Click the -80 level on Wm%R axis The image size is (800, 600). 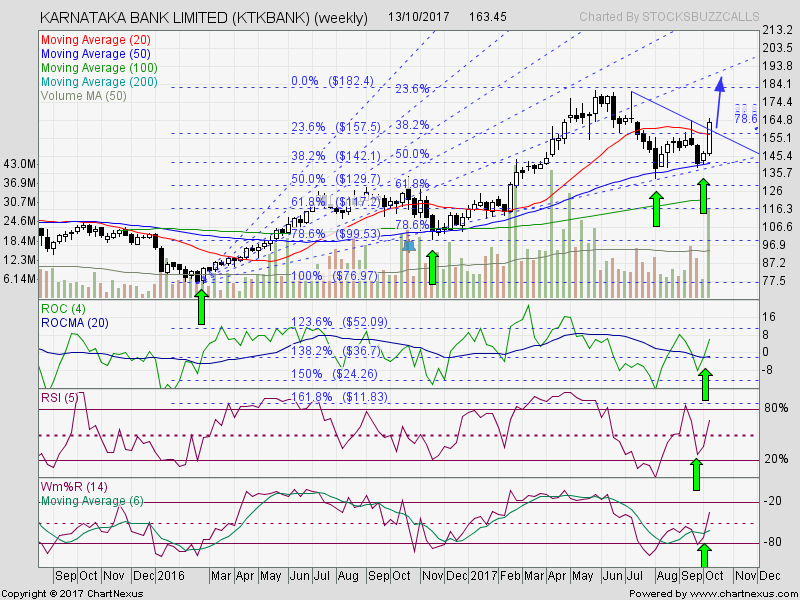tap(774, 542)
